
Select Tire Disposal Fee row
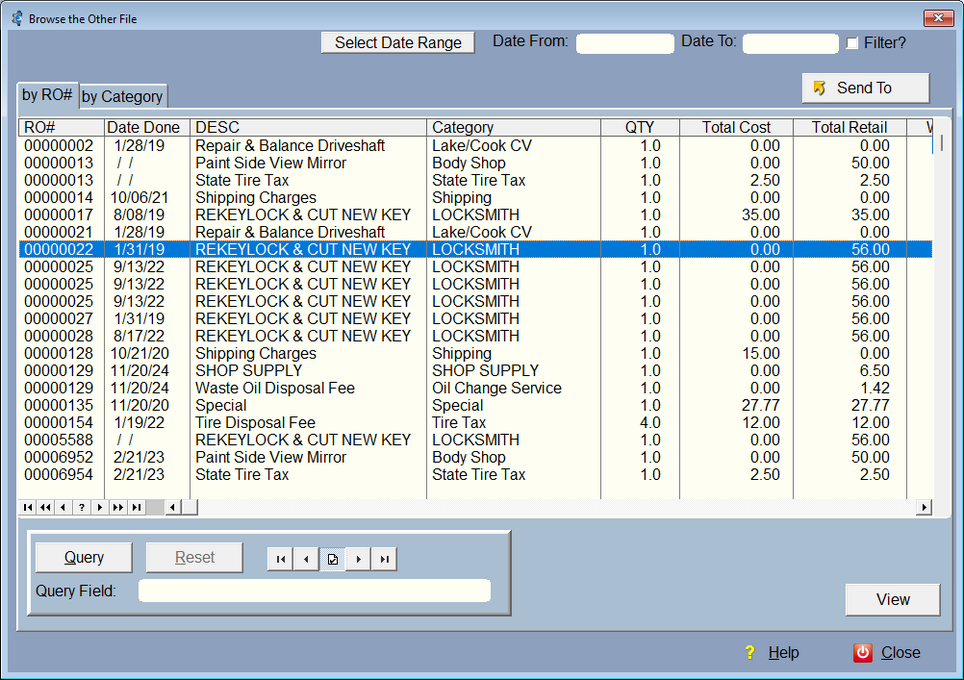(x=476, y=422)
